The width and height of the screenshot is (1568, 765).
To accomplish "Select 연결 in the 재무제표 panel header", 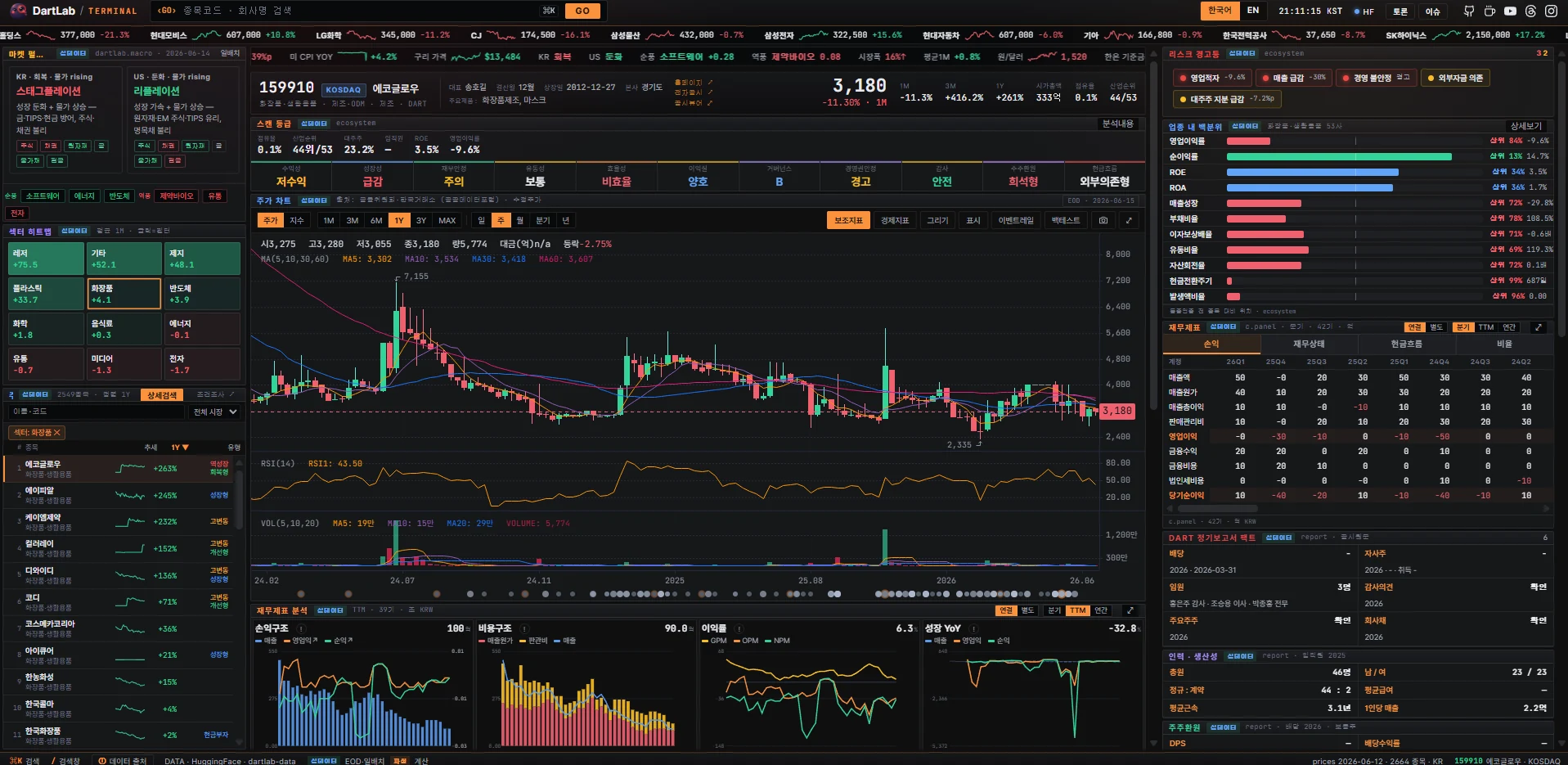I will (x=1414, y=327).
